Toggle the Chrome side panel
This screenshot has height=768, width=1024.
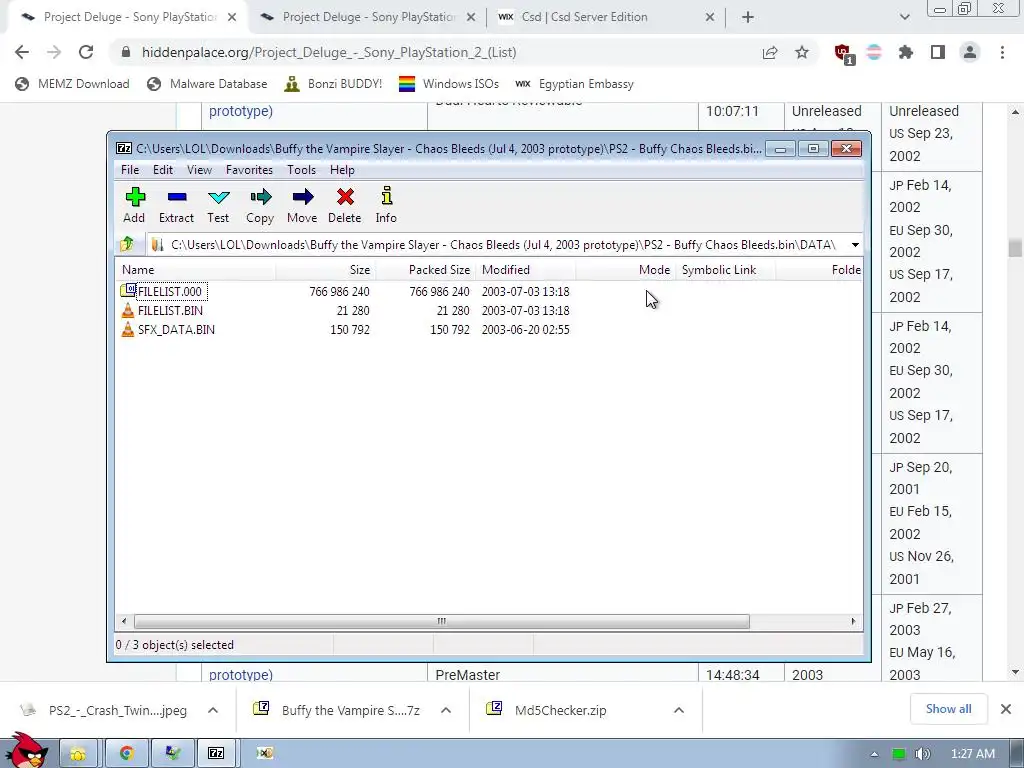coord(938,53)
